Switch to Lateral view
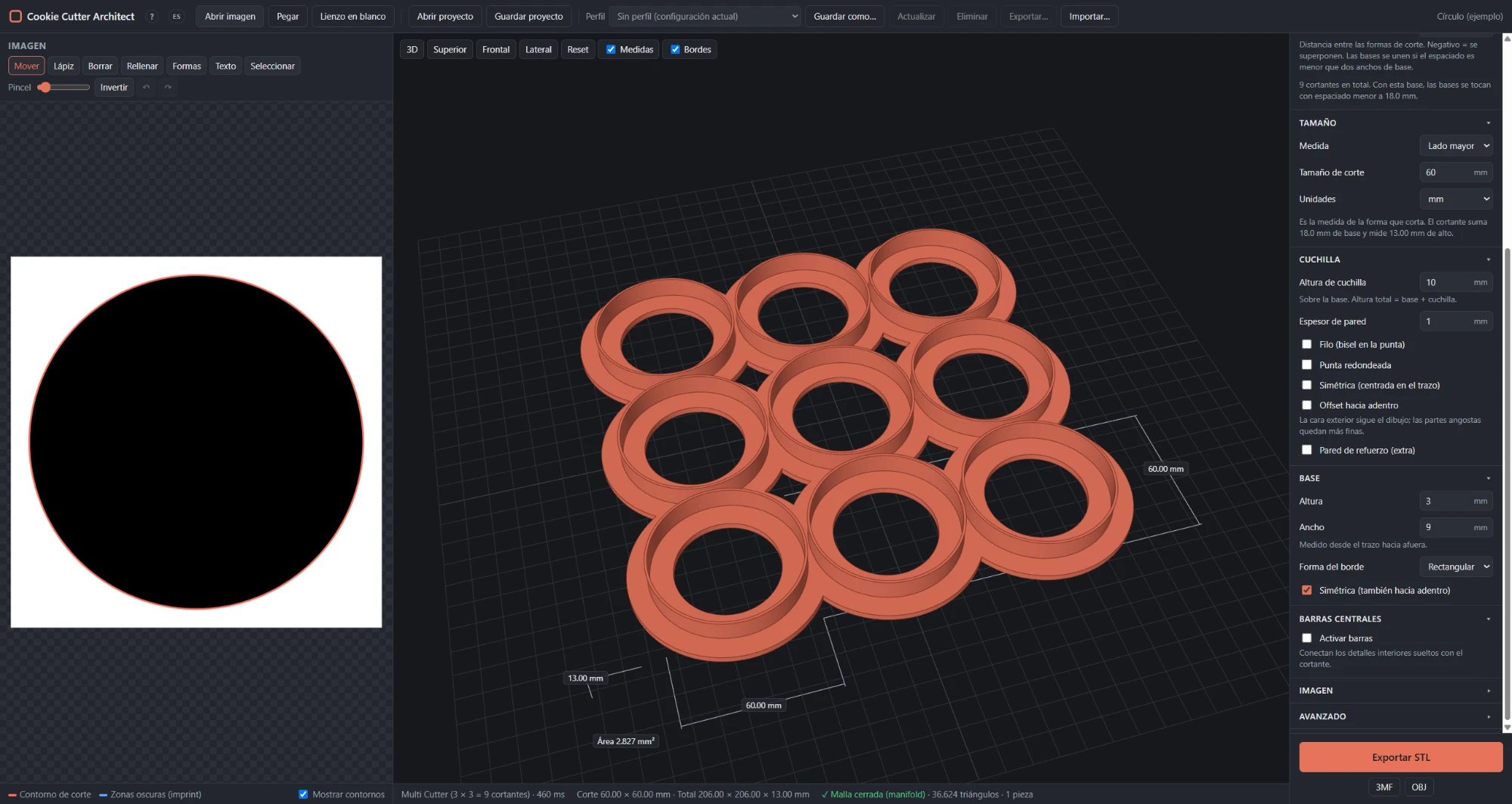The image size is (1512, 804). click(538, 50)
